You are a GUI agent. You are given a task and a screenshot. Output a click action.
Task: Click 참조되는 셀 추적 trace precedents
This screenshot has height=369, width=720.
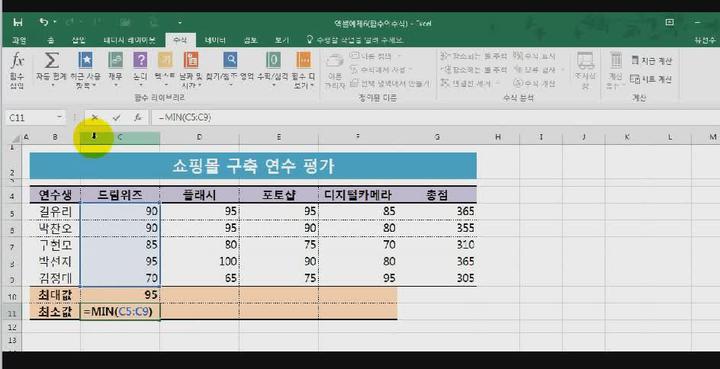(474, 56)
